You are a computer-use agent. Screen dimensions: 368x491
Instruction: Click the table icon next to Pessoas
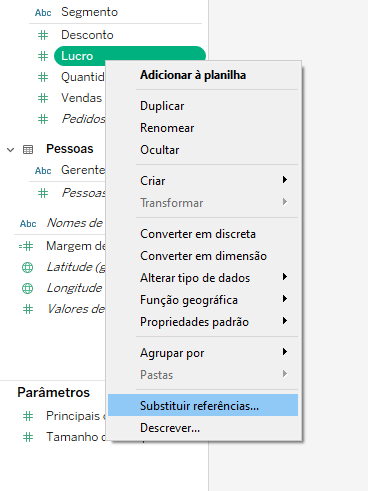(28, 150)
